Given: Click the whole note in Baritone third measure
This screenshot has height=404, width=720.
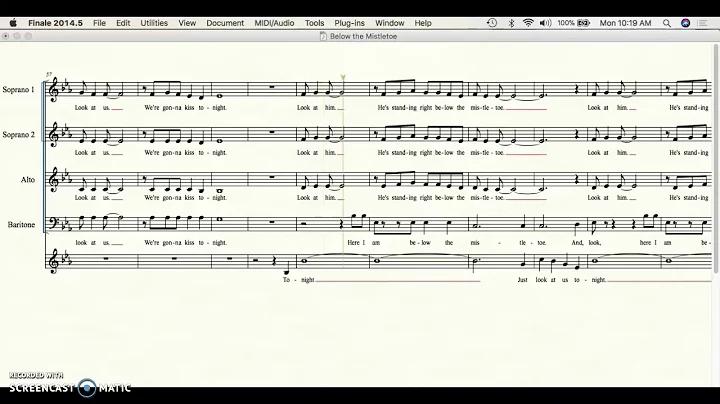Looking at the screenshot, I should (219, 219).
